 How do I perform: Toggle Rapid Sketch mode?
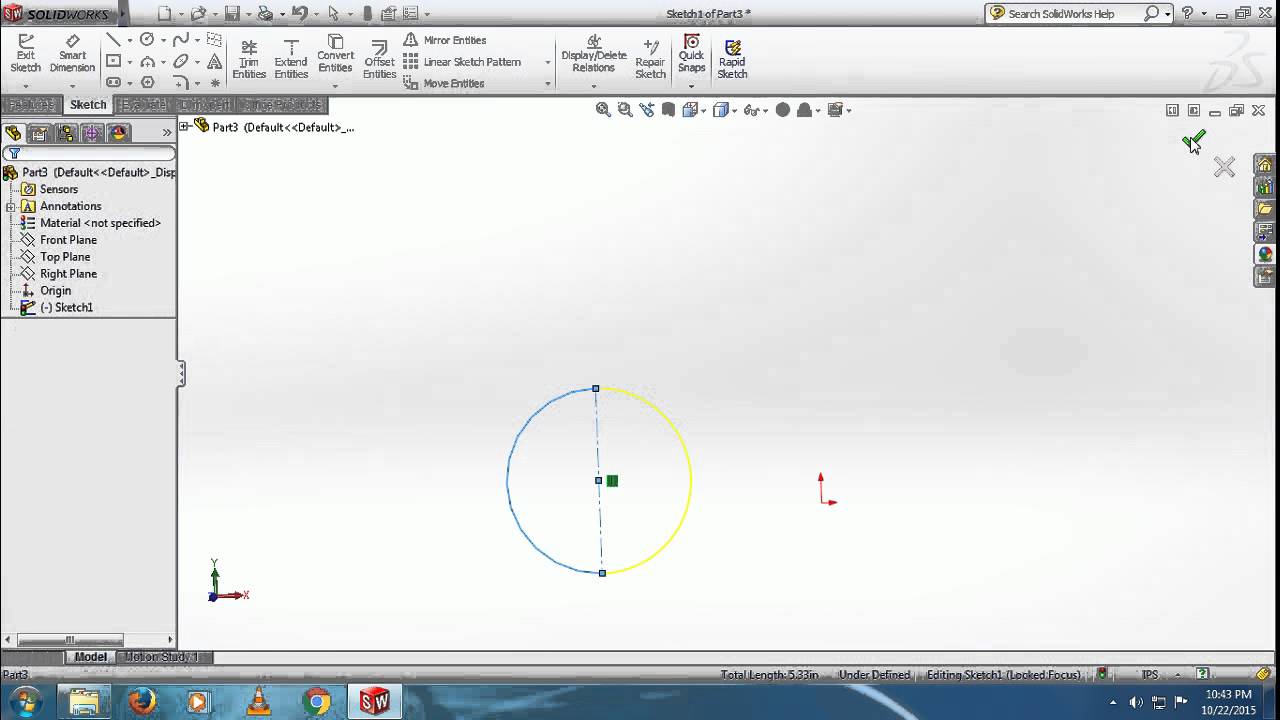(x=732, y=60)
